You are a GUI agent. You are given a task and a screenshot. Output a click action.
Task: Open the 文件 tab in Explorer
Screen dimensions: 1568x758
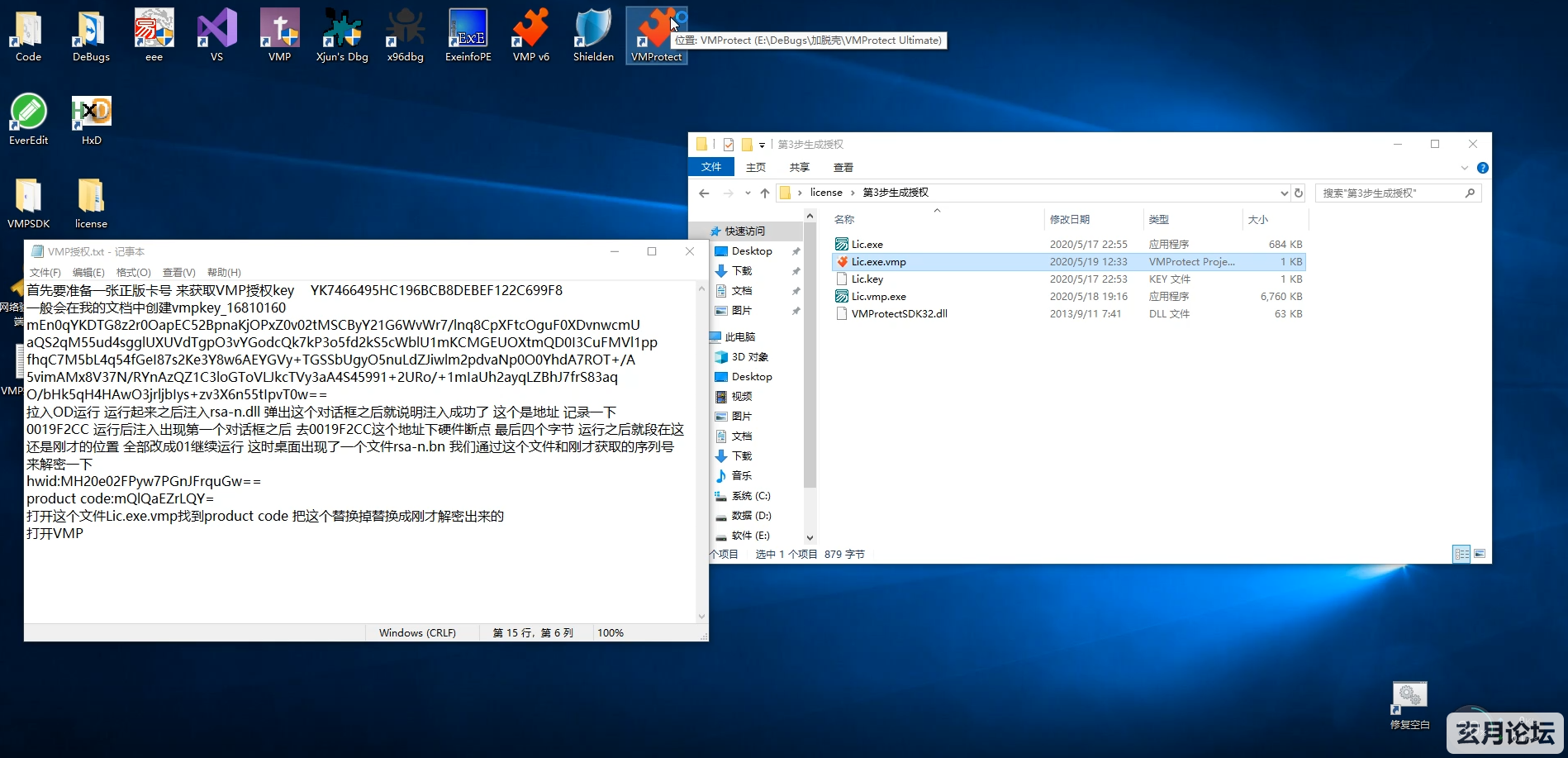point(711,167)
